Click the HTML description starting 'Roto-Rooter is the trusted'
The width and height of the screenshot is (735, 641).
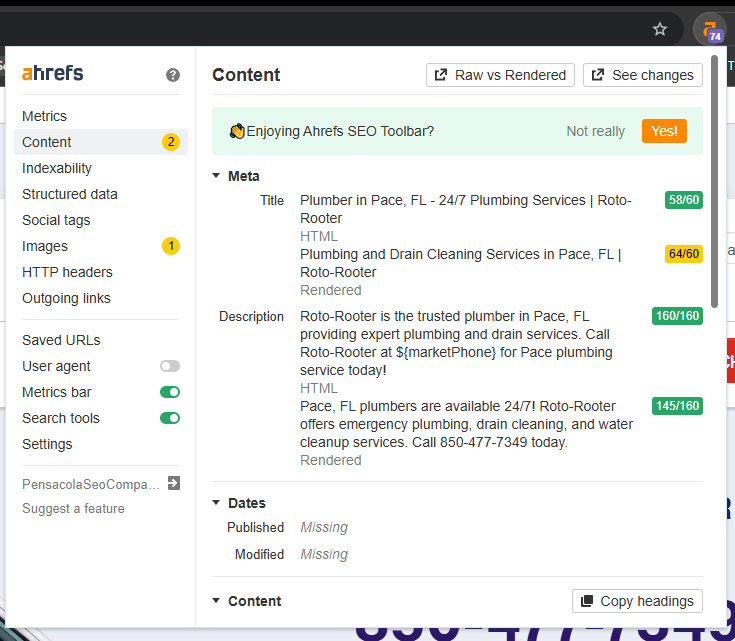(x=456, y=343)
